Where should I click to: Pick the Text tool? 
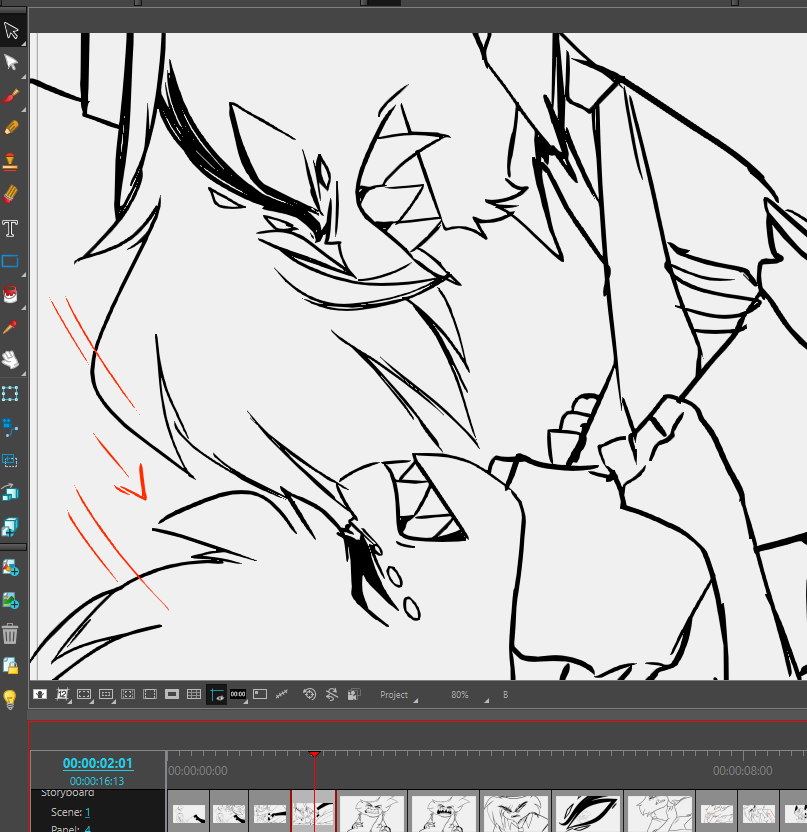click(11, 228)
